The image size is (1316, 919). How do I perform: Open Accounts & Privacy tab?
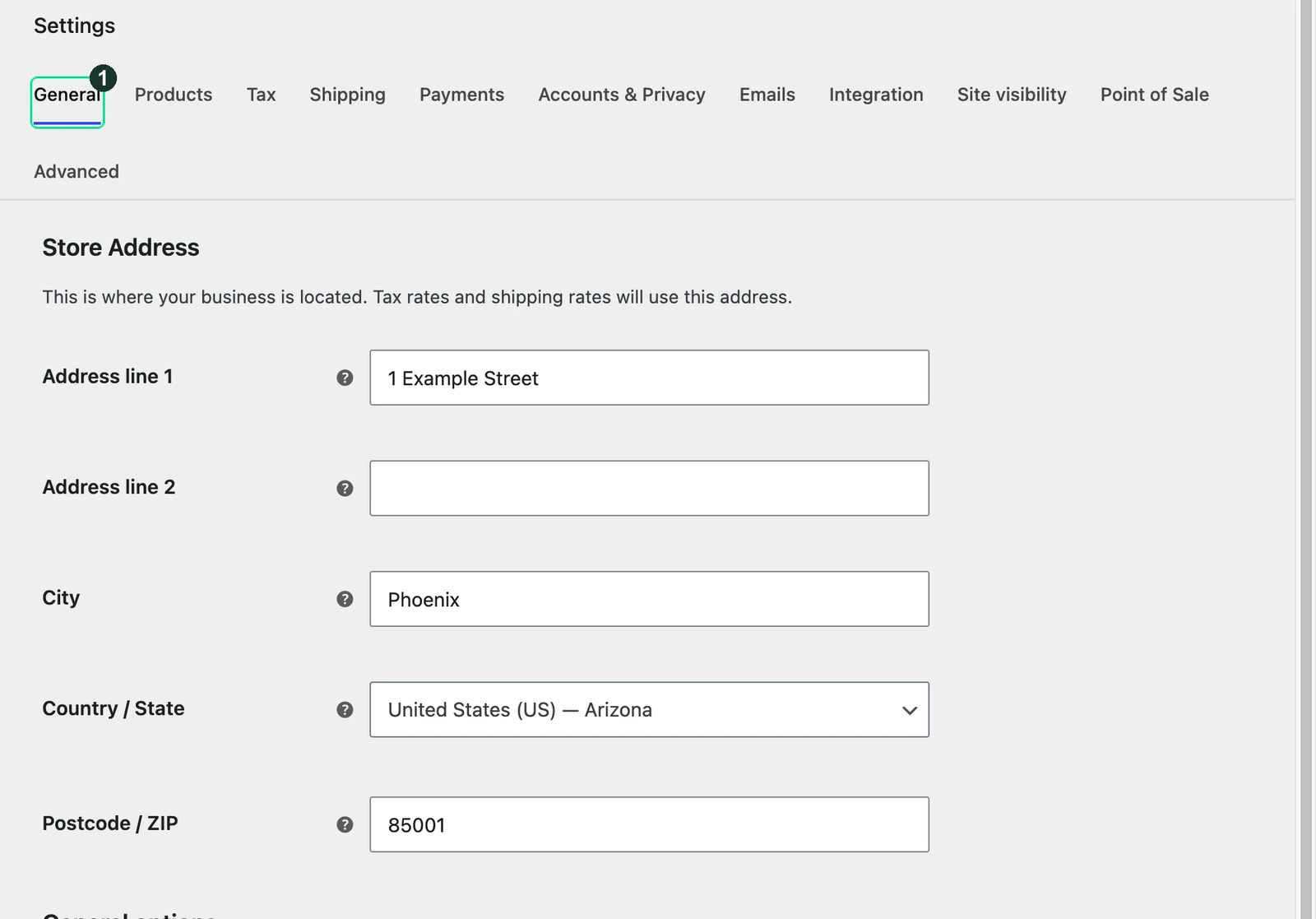[x=622, y=95]
